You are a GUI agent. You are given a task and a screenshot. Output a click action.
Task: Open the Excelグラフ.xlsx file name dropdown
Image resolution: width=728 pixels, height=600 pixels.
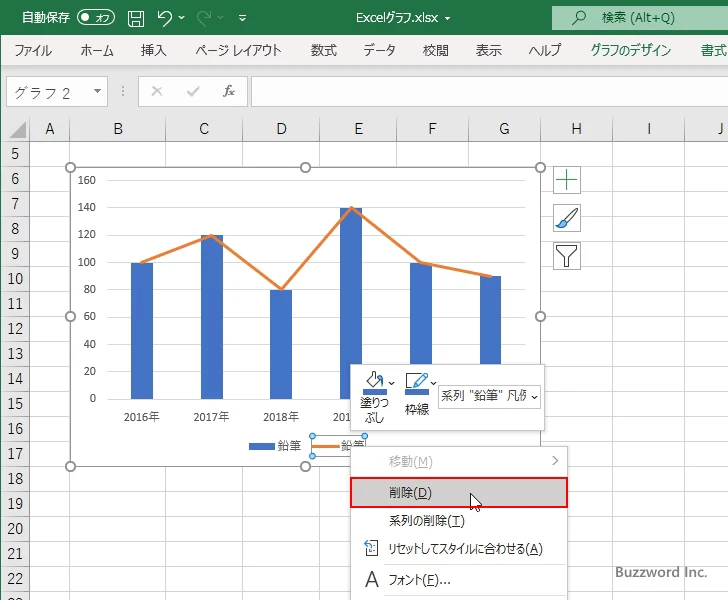[448, 18]
